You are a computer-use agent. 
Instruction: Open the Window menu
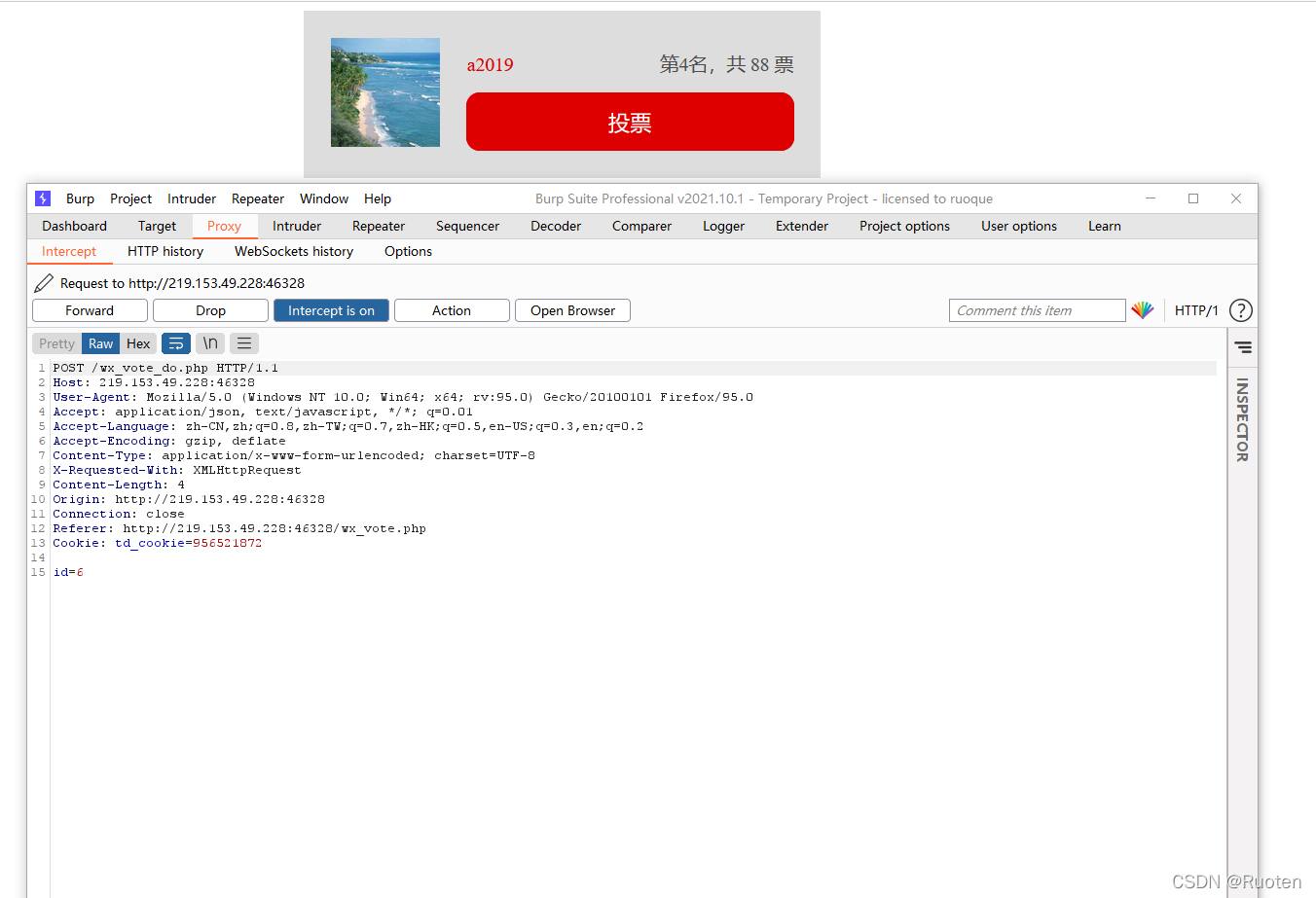(x=324, y=198)
